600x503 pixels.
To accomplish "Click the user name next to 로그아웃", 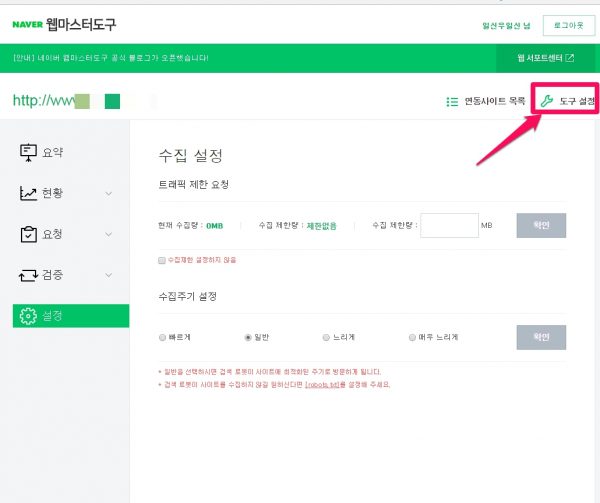I will 506,26.
